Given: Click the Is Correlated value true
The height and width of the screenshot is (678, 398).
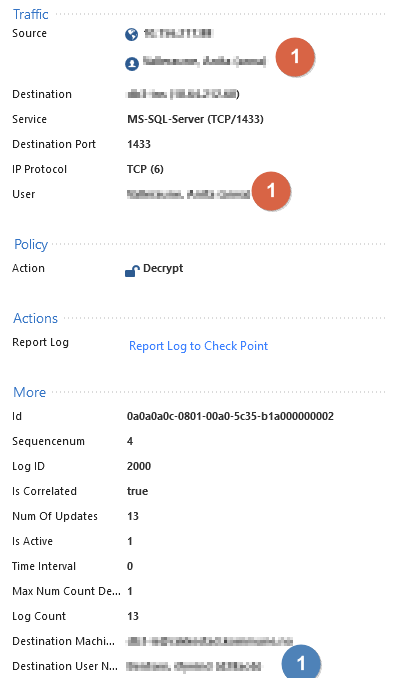Looking at the screenshot, I should coord(138,491).
